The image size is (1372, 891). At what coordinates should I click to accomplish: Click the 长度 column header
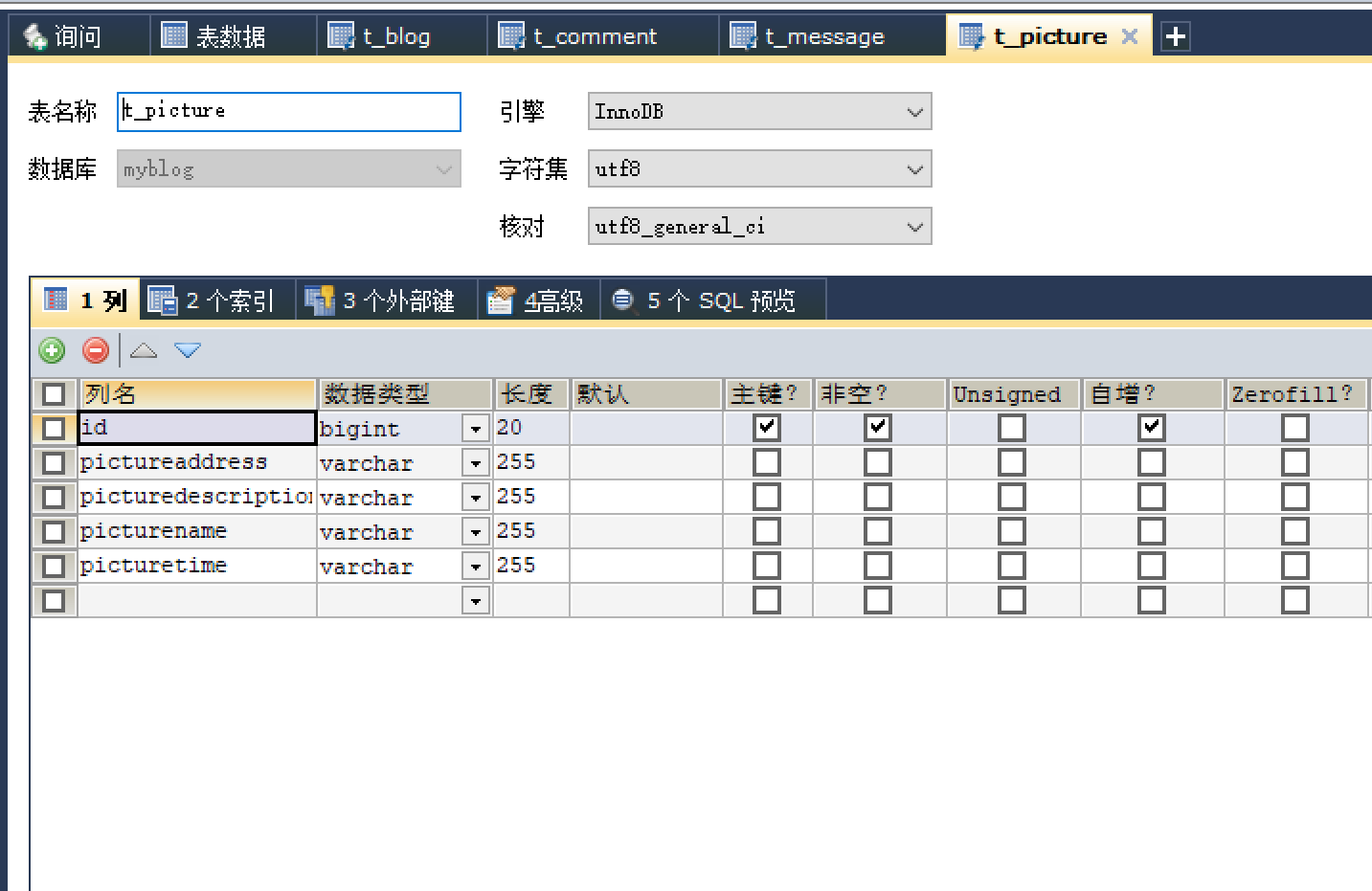click(532, 394)
